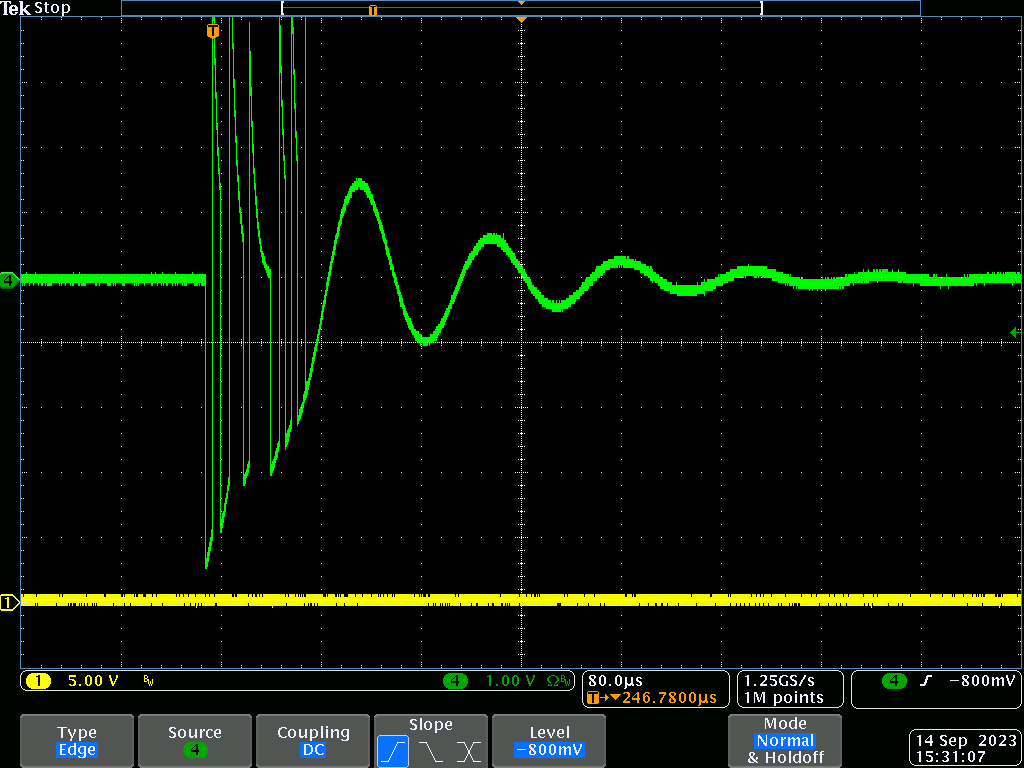Toggle the Coupling DC setting
The height and width of the screenshot is (768, 1024).
pyautogui.click(x=313, y=740)
